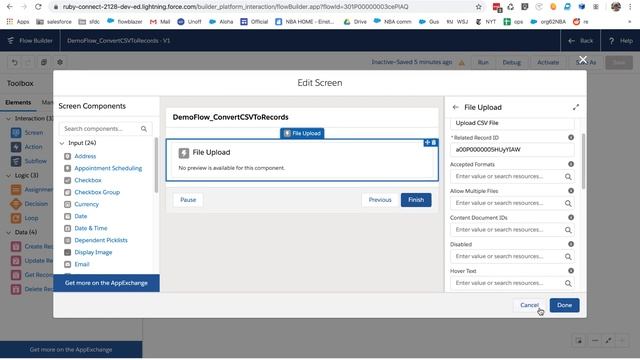This screenshot has width=640, height=360.
Task: Add the Checkbox Group component
Action: 97,192
